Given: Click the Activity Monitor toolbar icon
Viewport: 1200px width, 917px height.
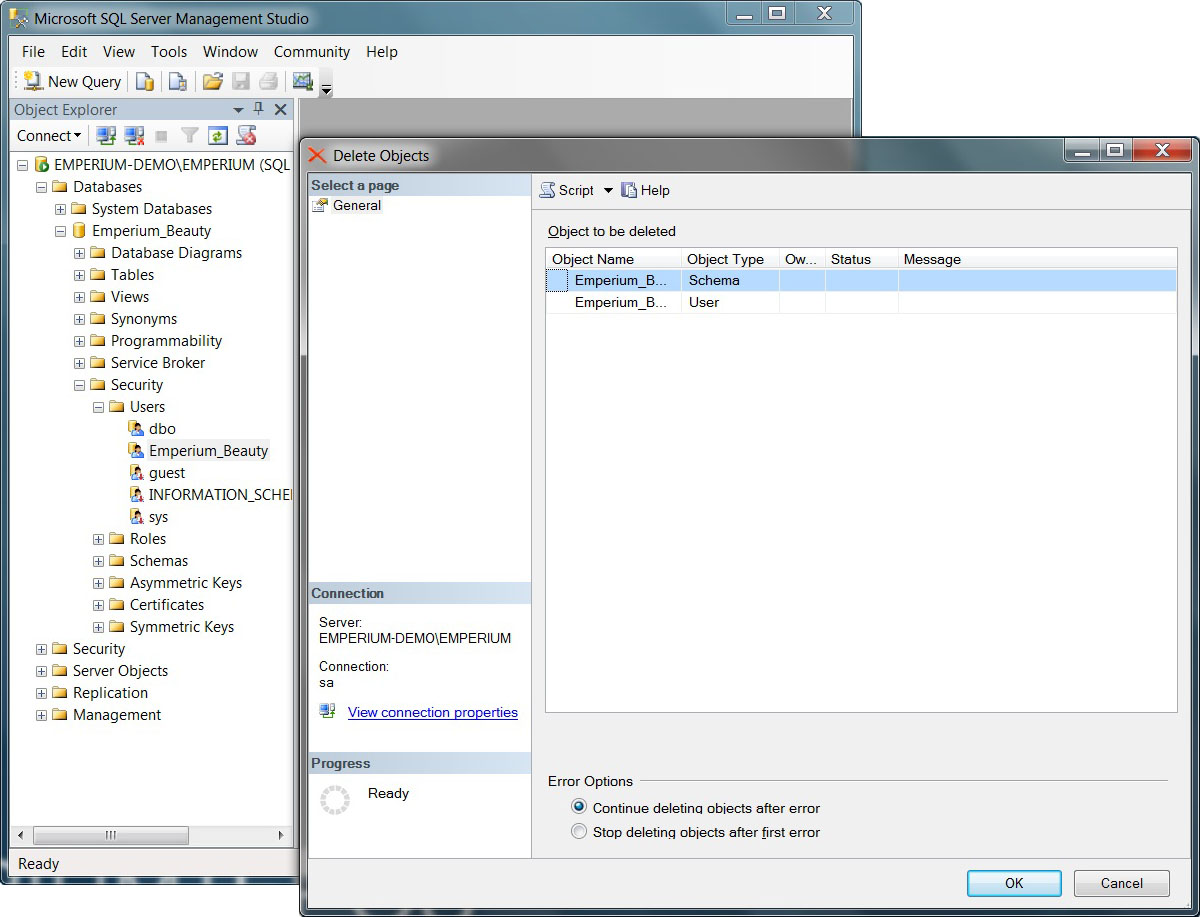Looking at the screenshot, I should (x=302, y=82).
